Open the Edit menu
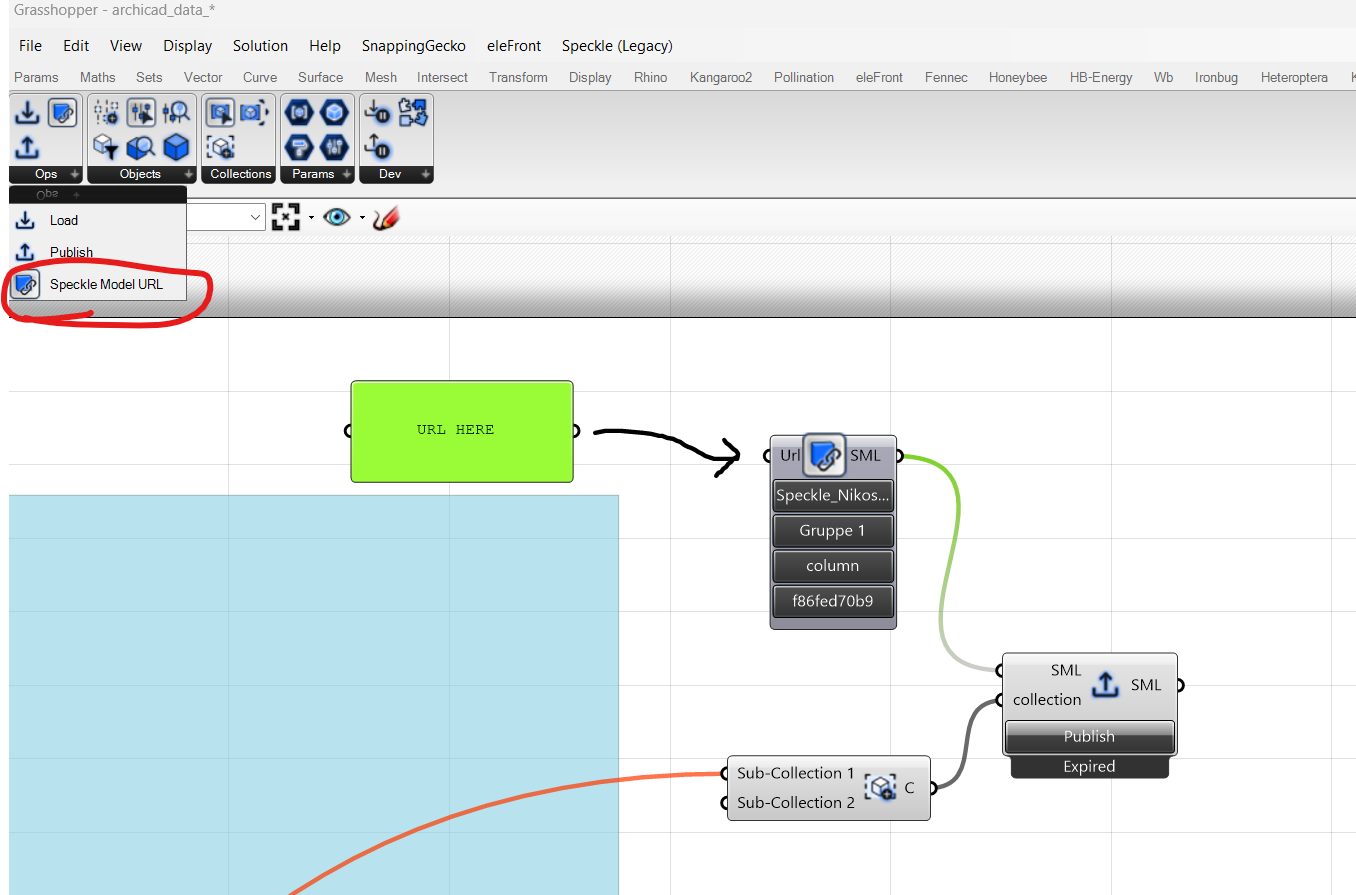Screen dimensions: 1356x895 tap(76, 46)
